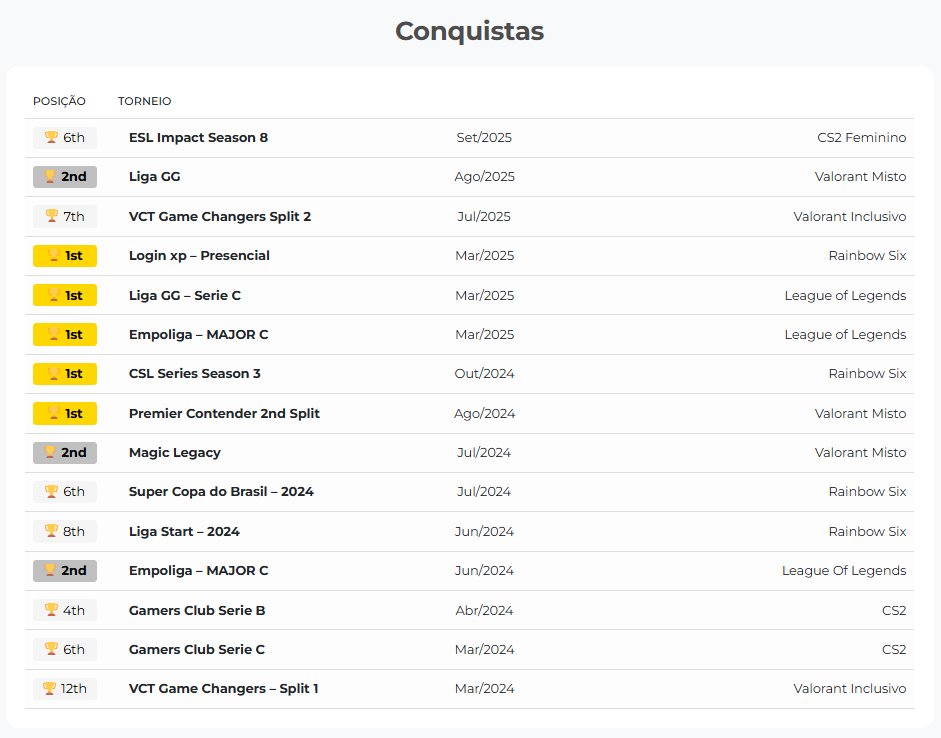
Task: Click trophy icon in Empoliga MAJOR C Mar/2025 row
Action: pyautogui.click(x=54, y=334)
